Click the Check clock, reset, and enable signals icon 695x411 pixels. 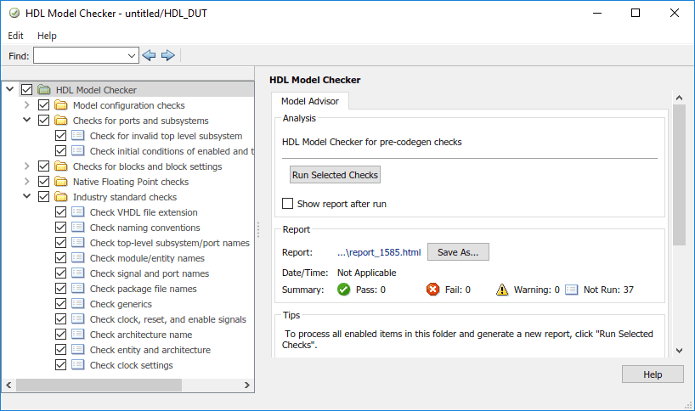click(x=78, y=319)
